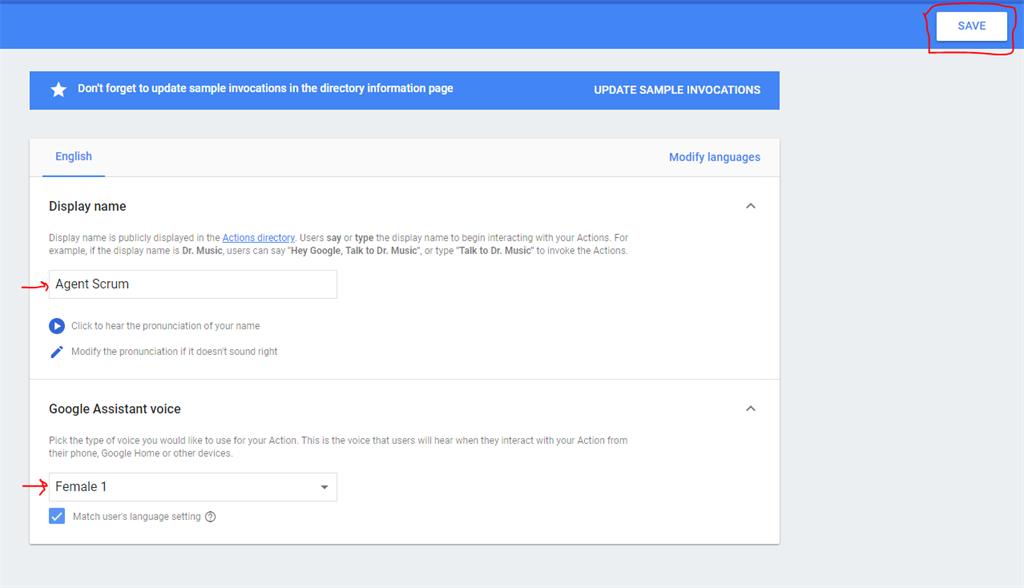Disable Match user's language setting
Image resolution: width=1024 pixels, height=588 pixels.
[x=57, y=516]
